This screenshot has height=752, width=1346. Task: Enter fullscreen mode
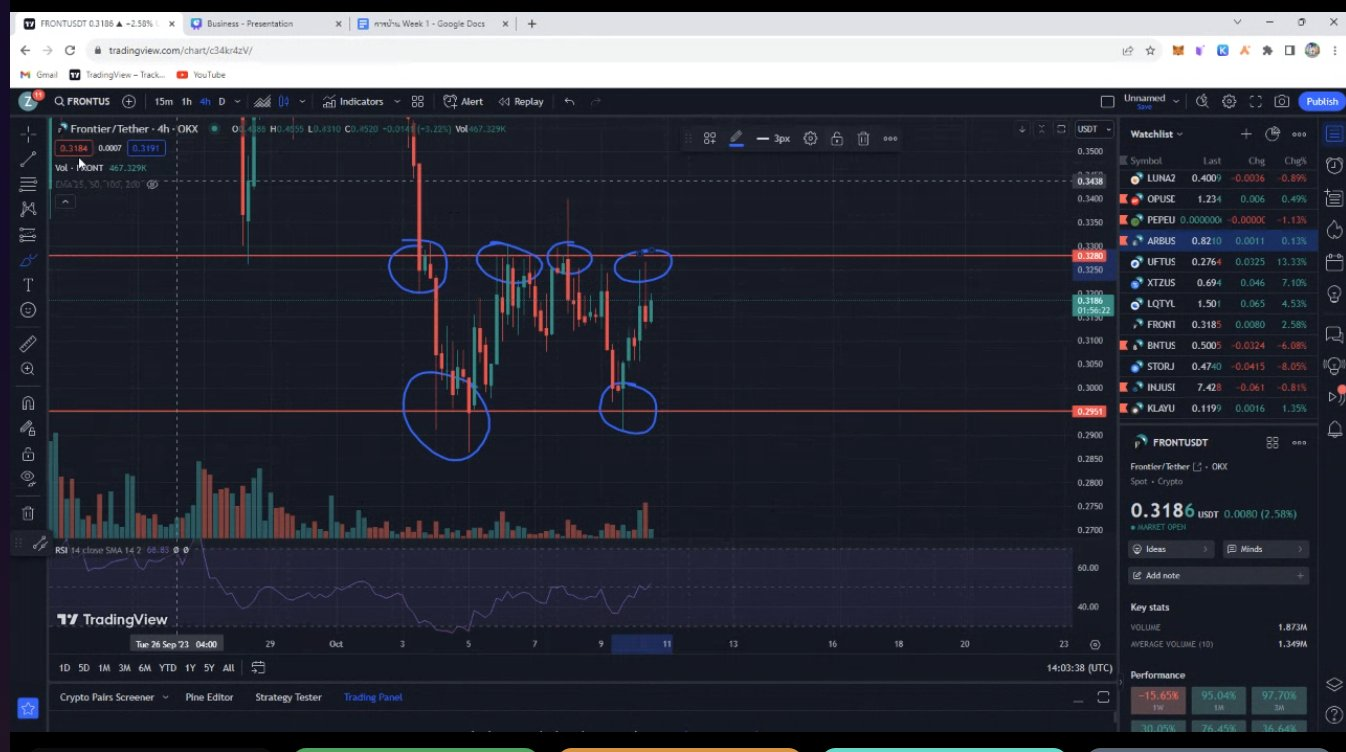pos(1256,101)
